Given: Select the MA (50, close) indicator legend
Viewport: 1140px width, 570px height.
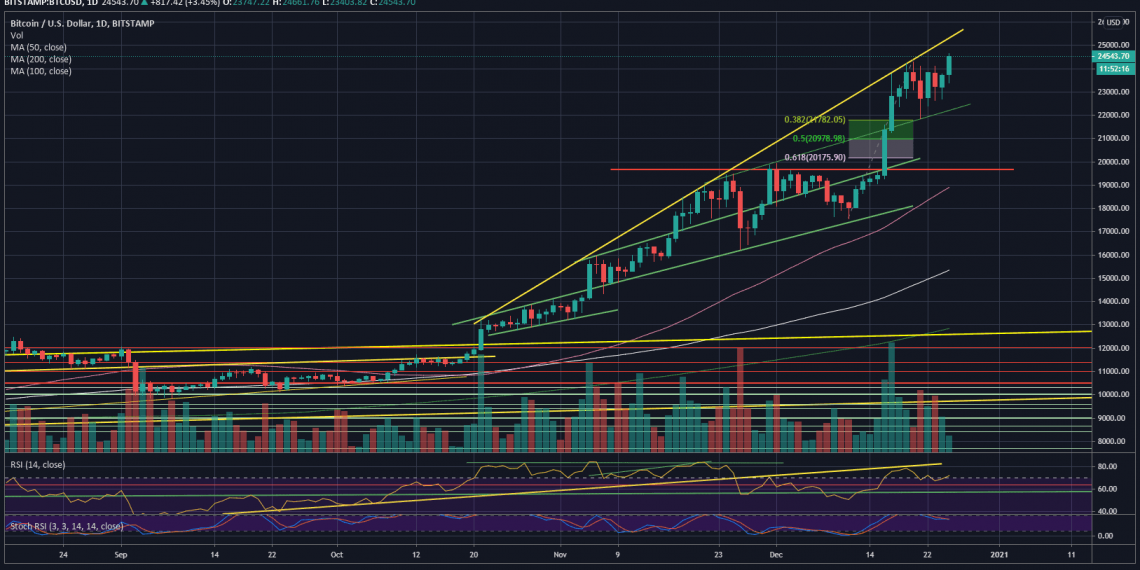Looking at the screenshot, I should pyautogui.click(x=38, y=47).
